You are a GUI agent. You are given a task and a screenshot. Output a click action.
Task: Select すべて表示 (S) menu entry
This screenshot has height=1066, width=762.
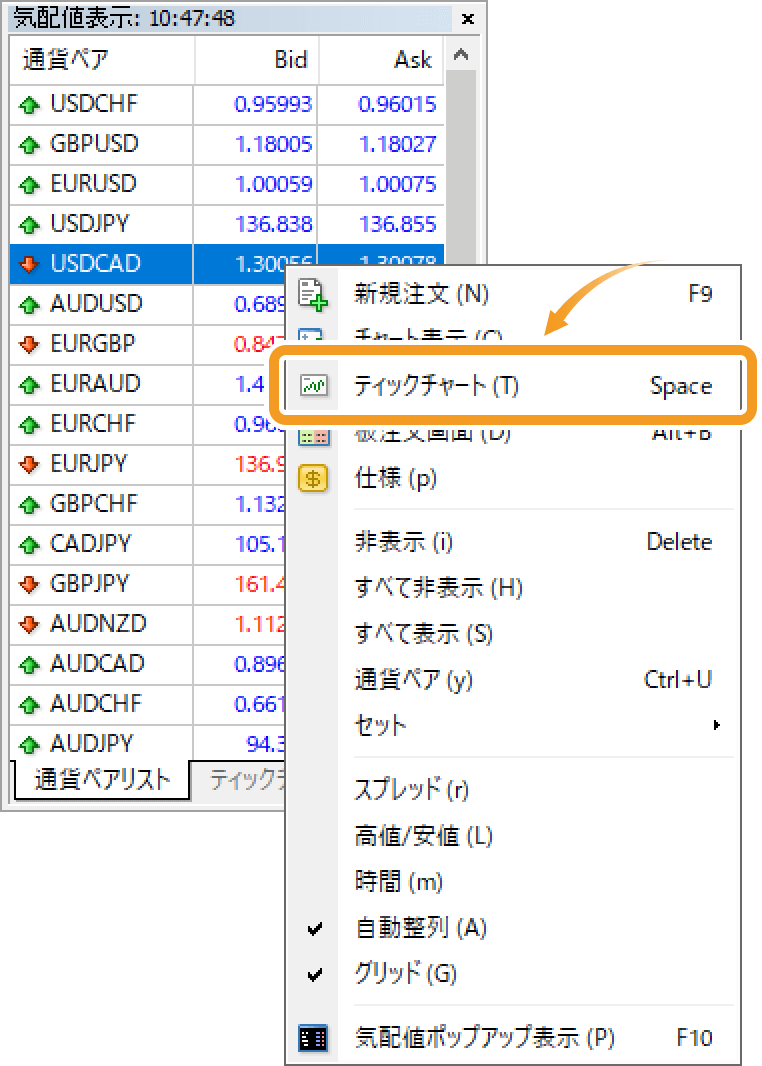coord(513,634)
